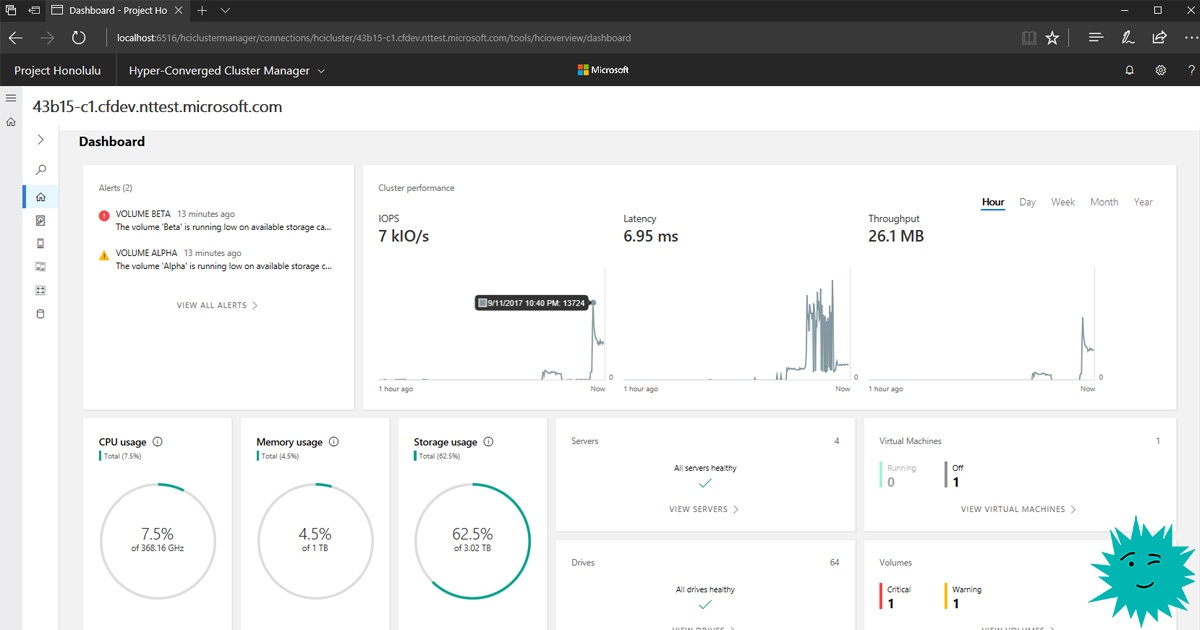
Task: Click the cluster name 43b15-c1.cfdev.nttest.microsoft.com
Action: tap(157, 106)
